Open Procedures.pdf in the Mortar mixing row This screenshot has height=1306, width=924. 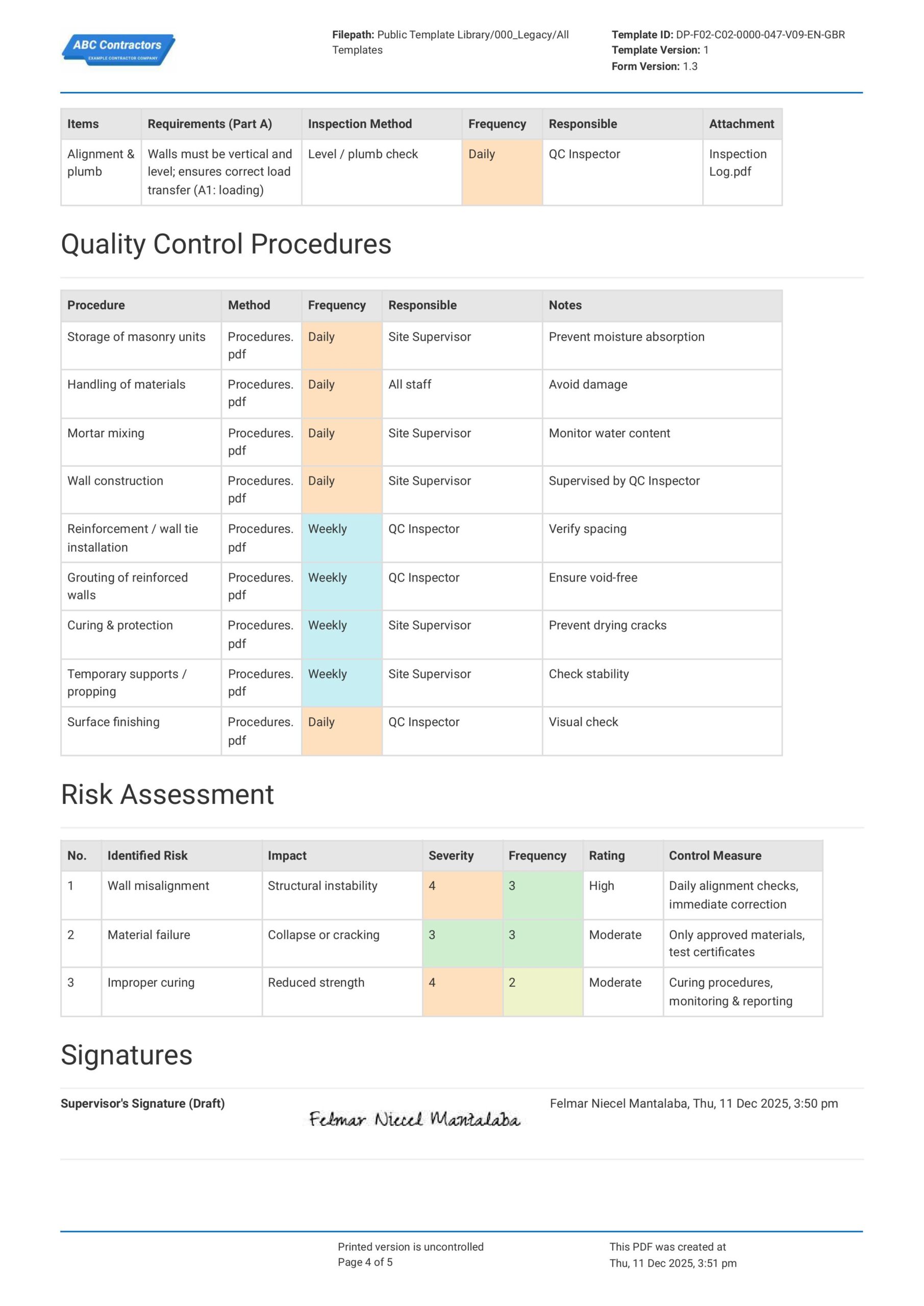260,441
